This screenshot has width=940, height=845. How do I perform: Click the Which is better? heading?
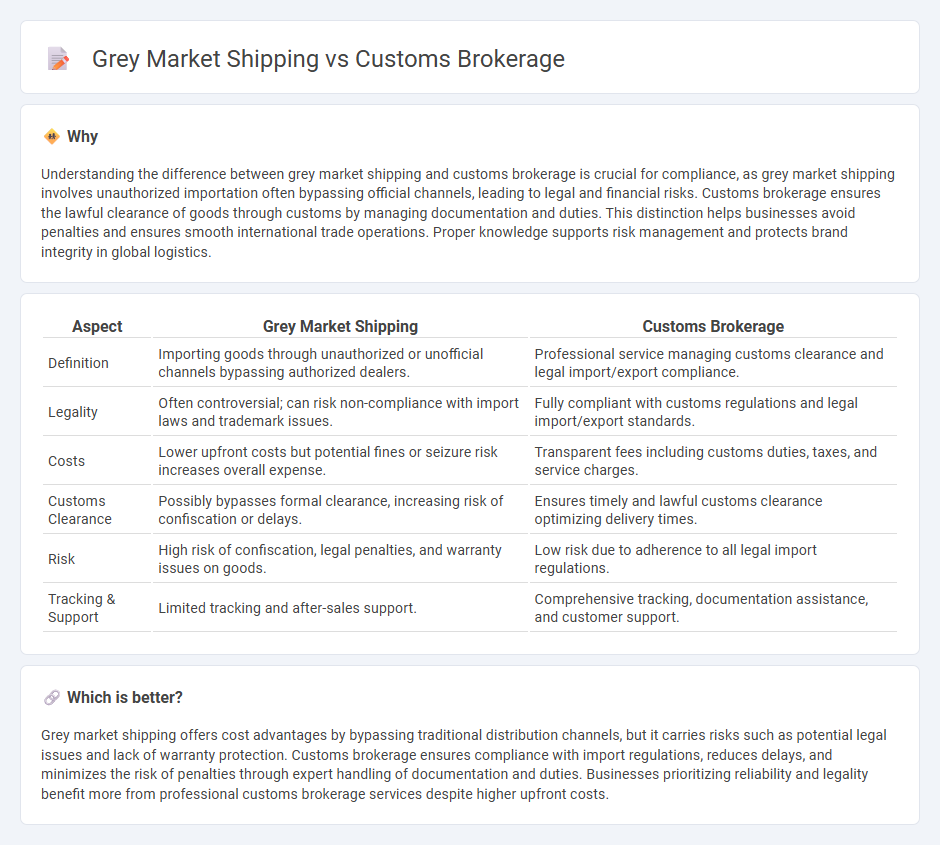(125, 698)
